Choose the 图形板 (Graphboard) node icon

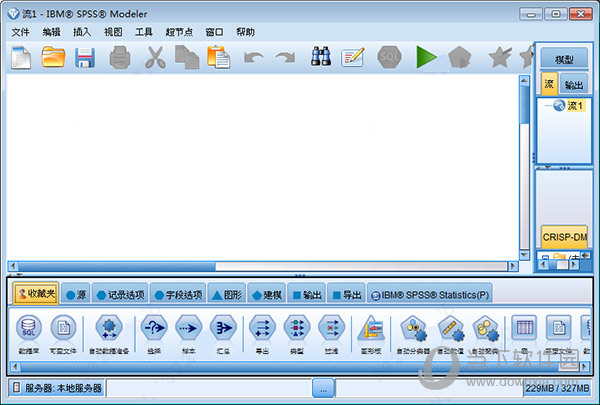(371, 328)
